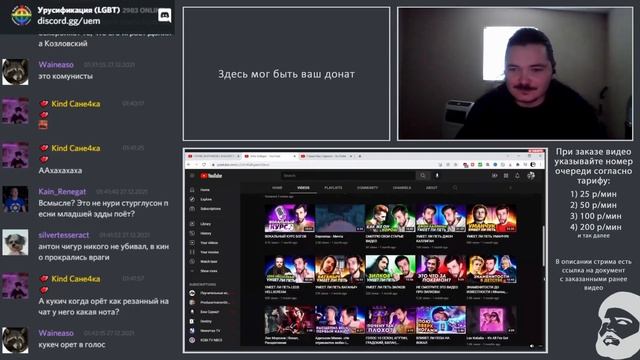
Task: Go back with the browser back arrow
Action: pyautogui.click(x=189, y=164)
